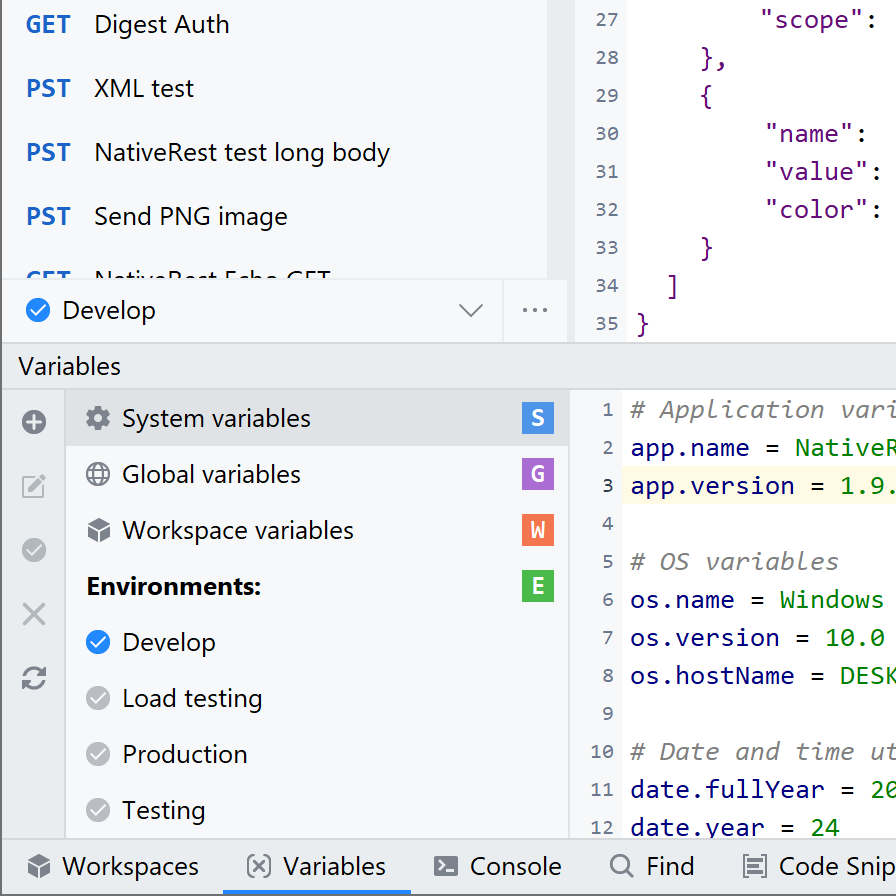Activate the Testing environment check
Screen dimensions: 896x896
(98, 810)
